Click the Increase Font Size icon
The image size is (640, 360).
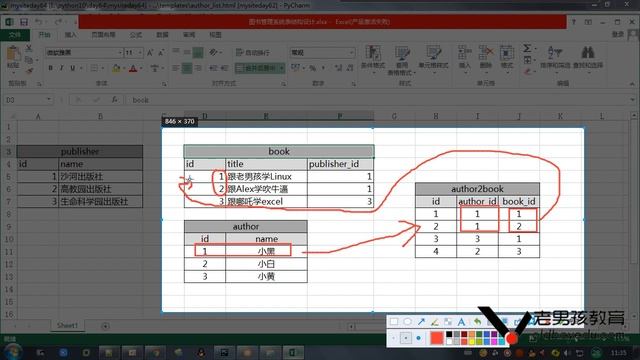coord(150,53)
